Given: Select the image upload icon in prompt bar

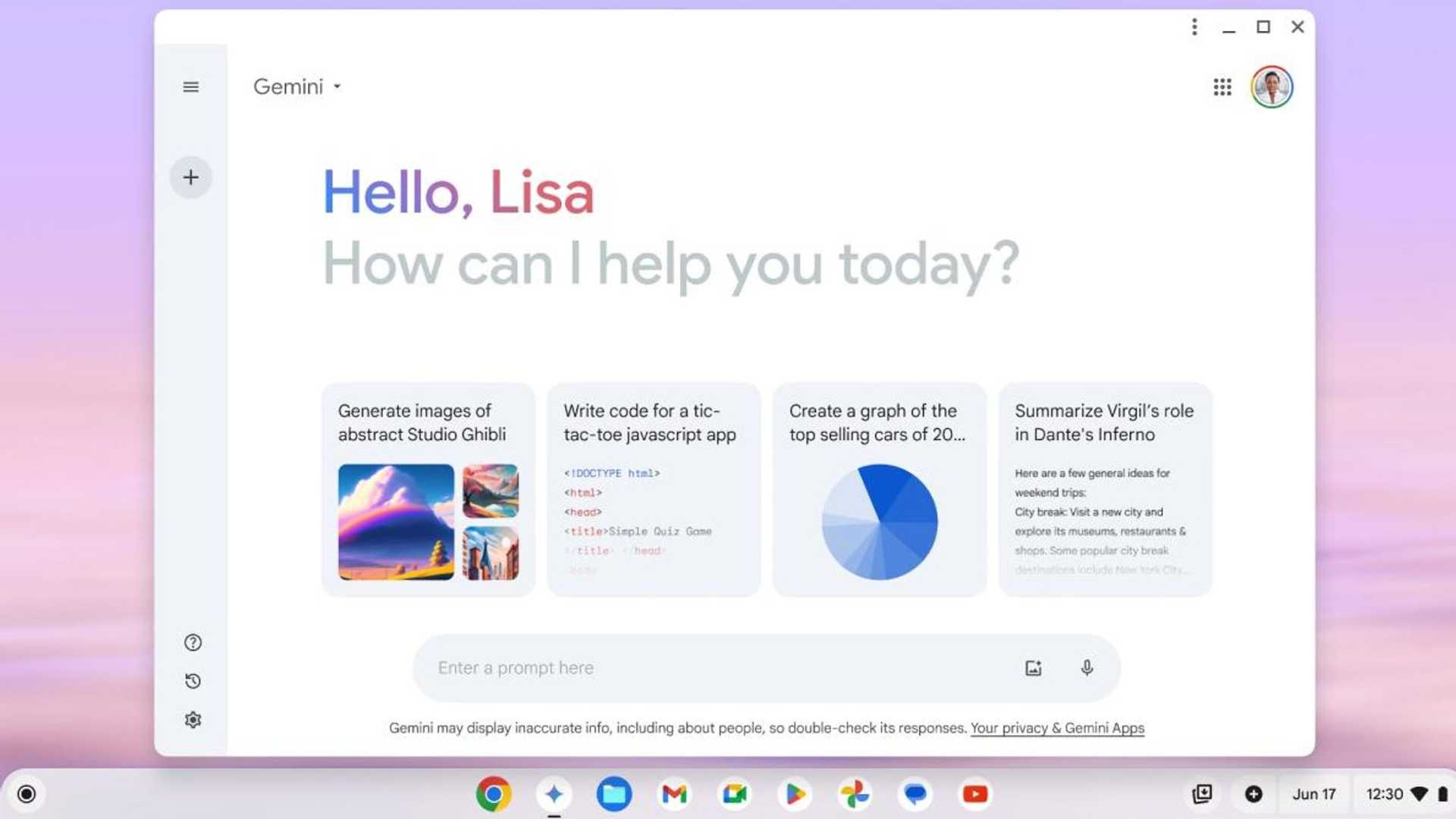Looking at the screenshot, I should 1033,668.
